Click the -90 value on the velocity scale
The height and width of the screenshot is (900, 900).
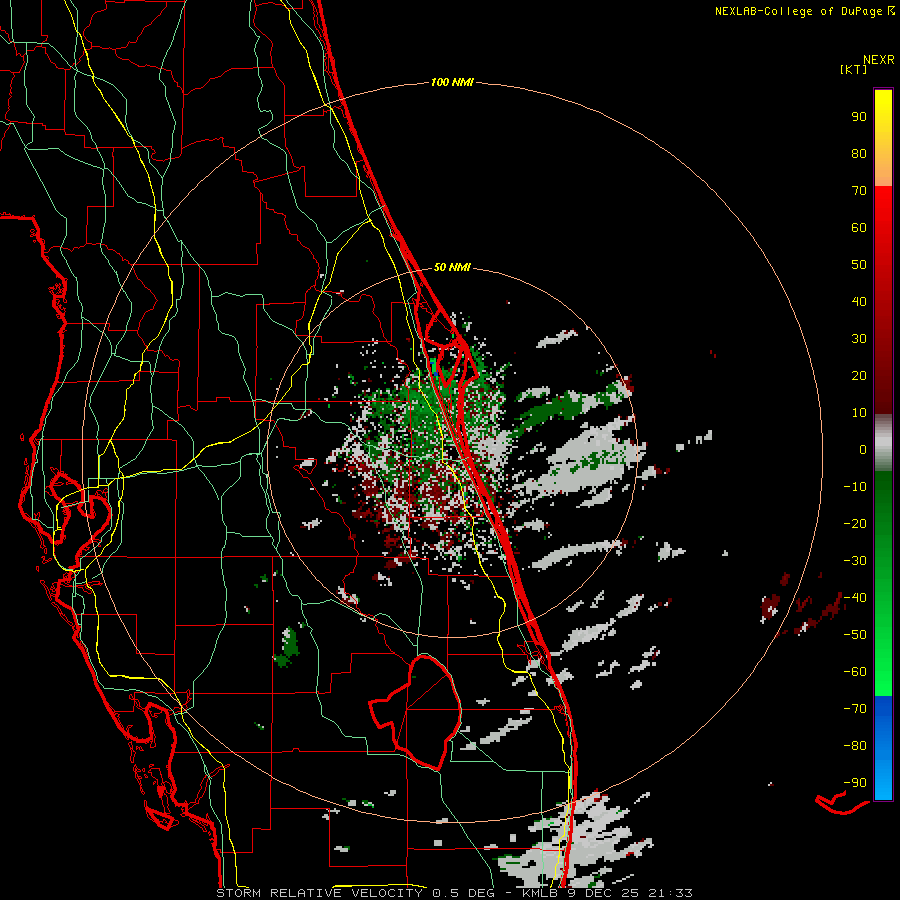point(855,783)
